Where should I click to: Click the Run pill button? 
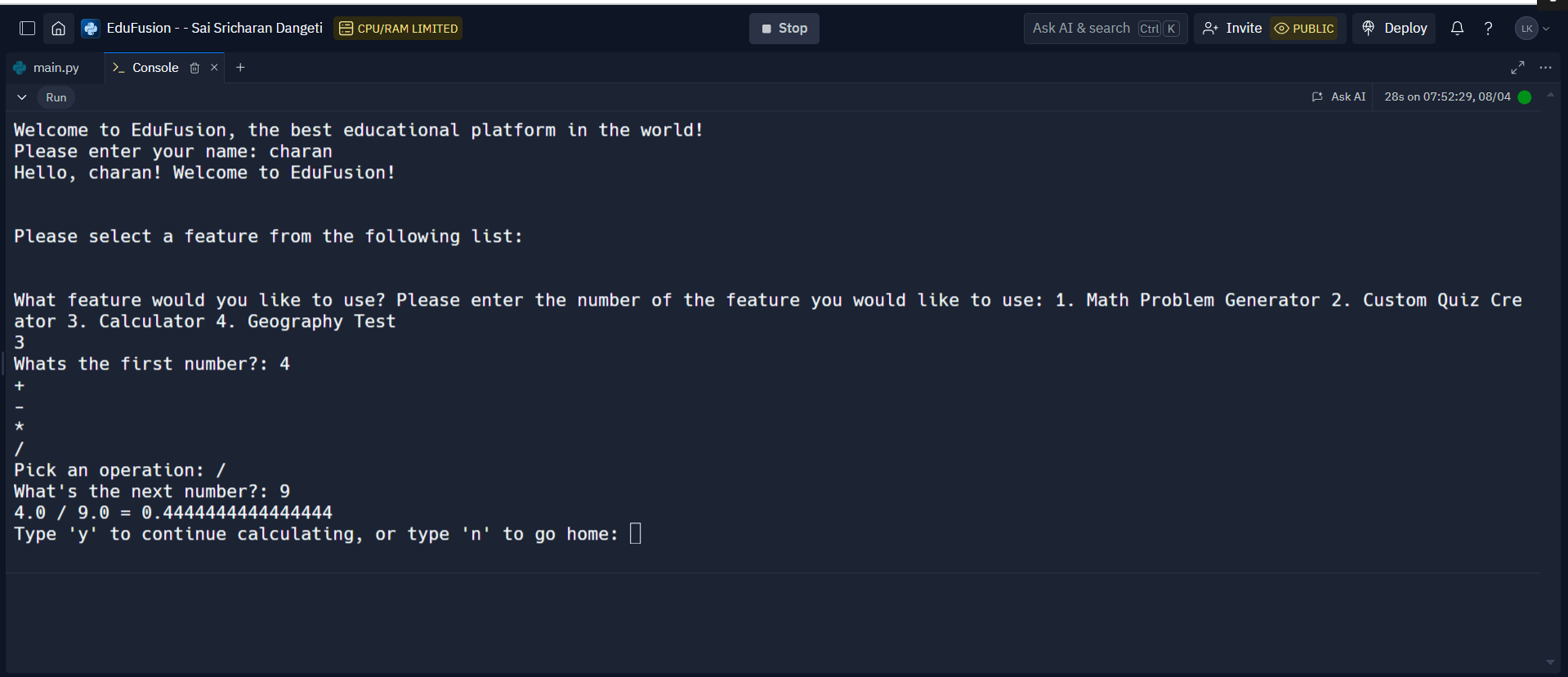tap(56, 97)
